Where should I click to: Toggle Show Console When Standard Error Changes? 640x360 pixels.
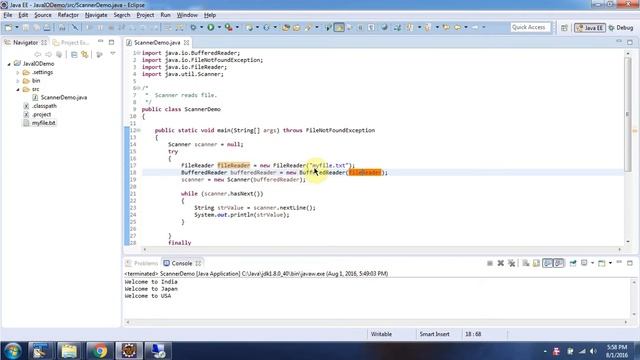[x=558, y=263]
